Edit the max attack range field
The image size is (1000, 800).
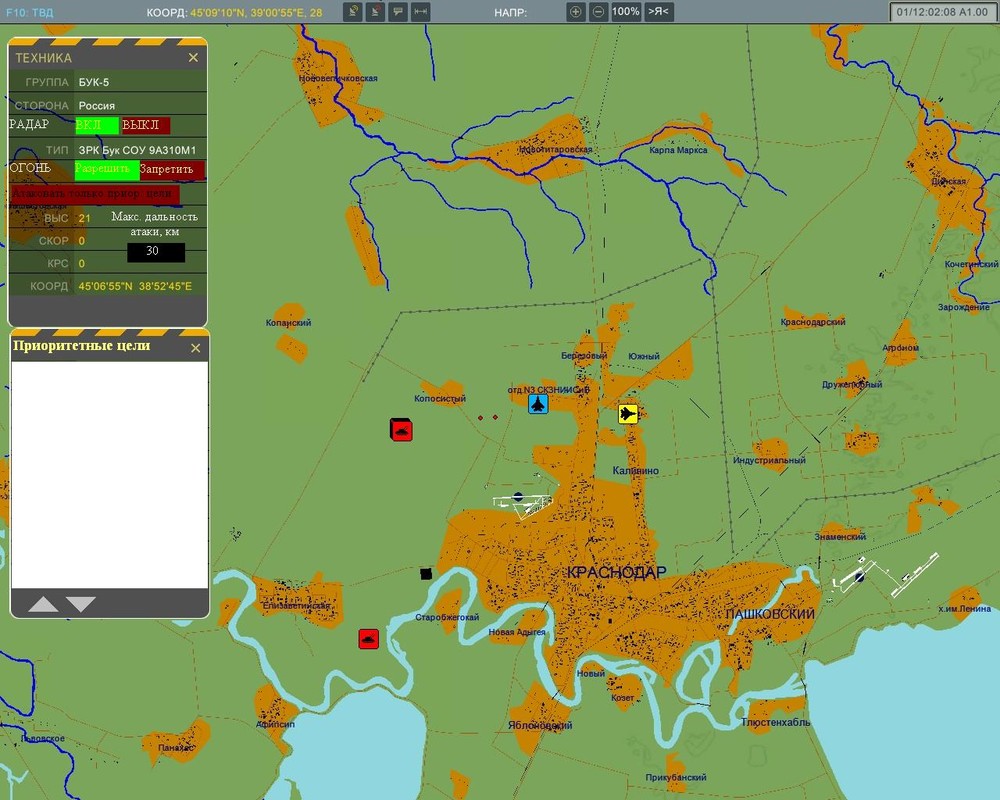tap(156, 251)
